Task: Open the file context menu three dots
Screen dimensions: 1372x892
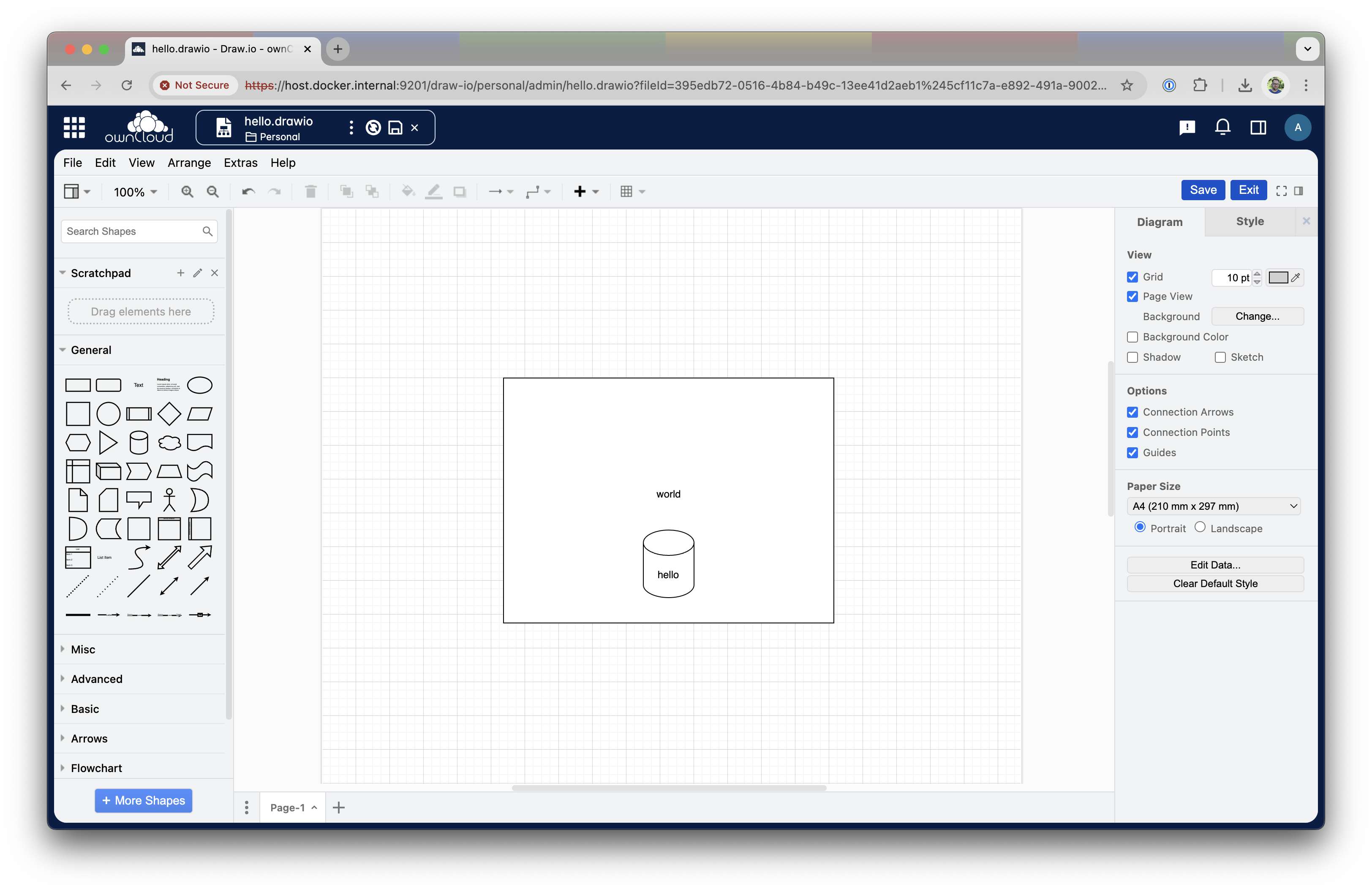Action: [351, 128]
